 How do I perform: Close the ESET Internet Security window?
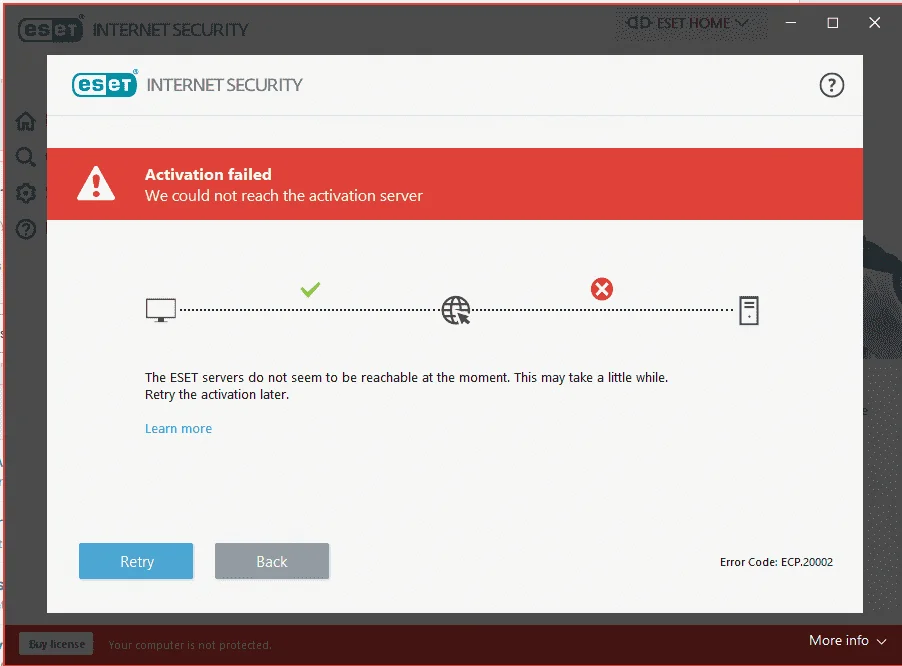[x=874, y=23]
